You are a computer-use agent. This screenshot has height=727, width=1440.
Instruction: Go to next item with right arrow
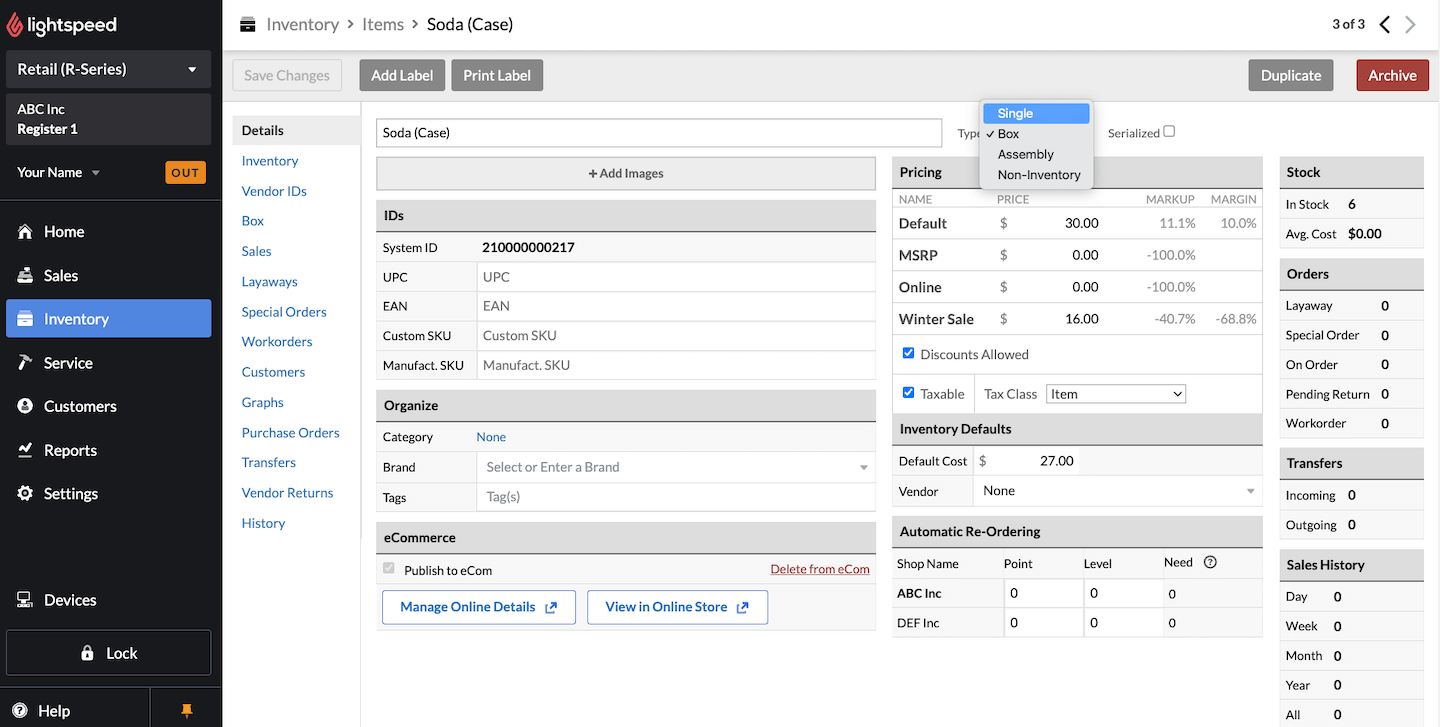(x=1411, y=25)
